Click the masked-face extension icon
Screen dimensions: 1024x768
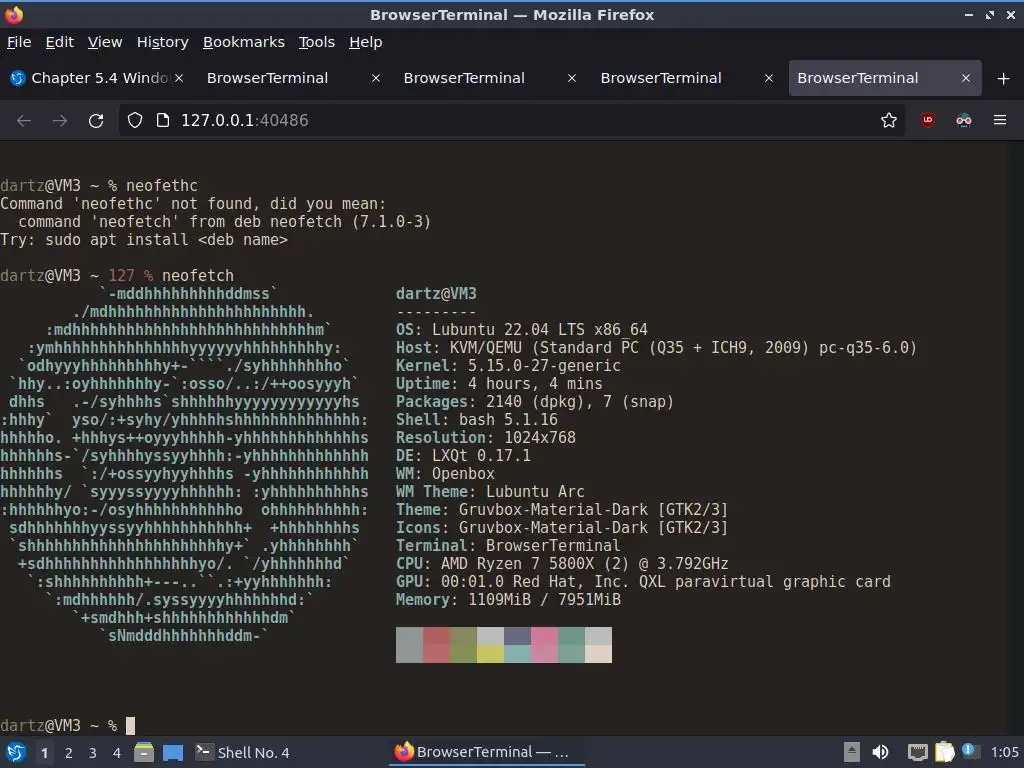[x=964, y=120]
